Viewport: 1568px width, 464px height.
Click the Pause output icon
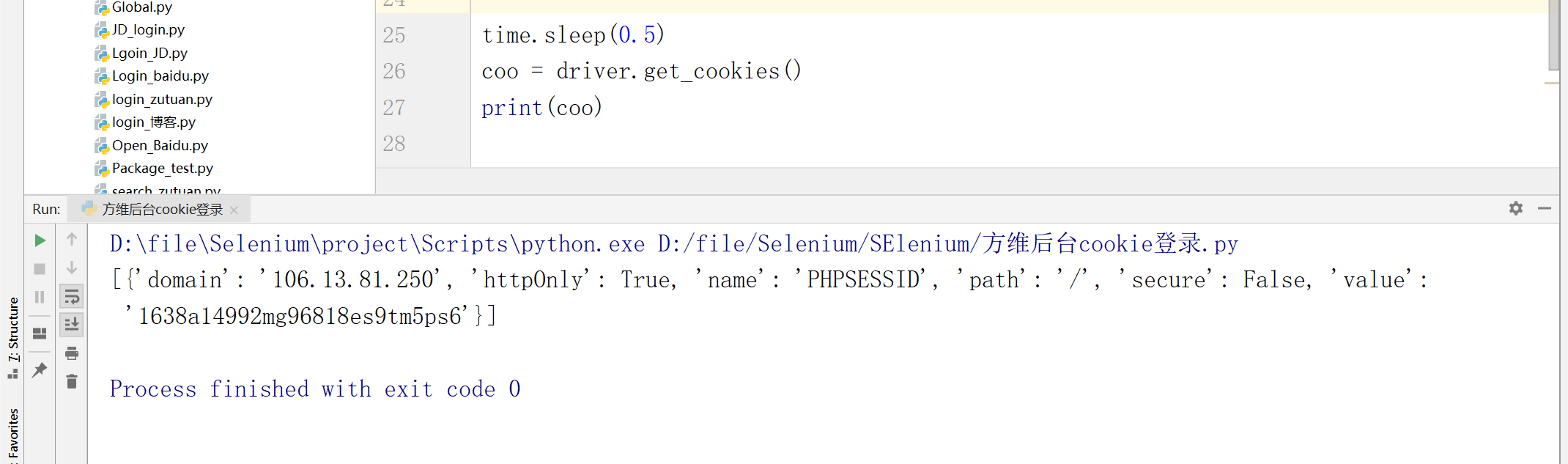click(x=40, y=297)
